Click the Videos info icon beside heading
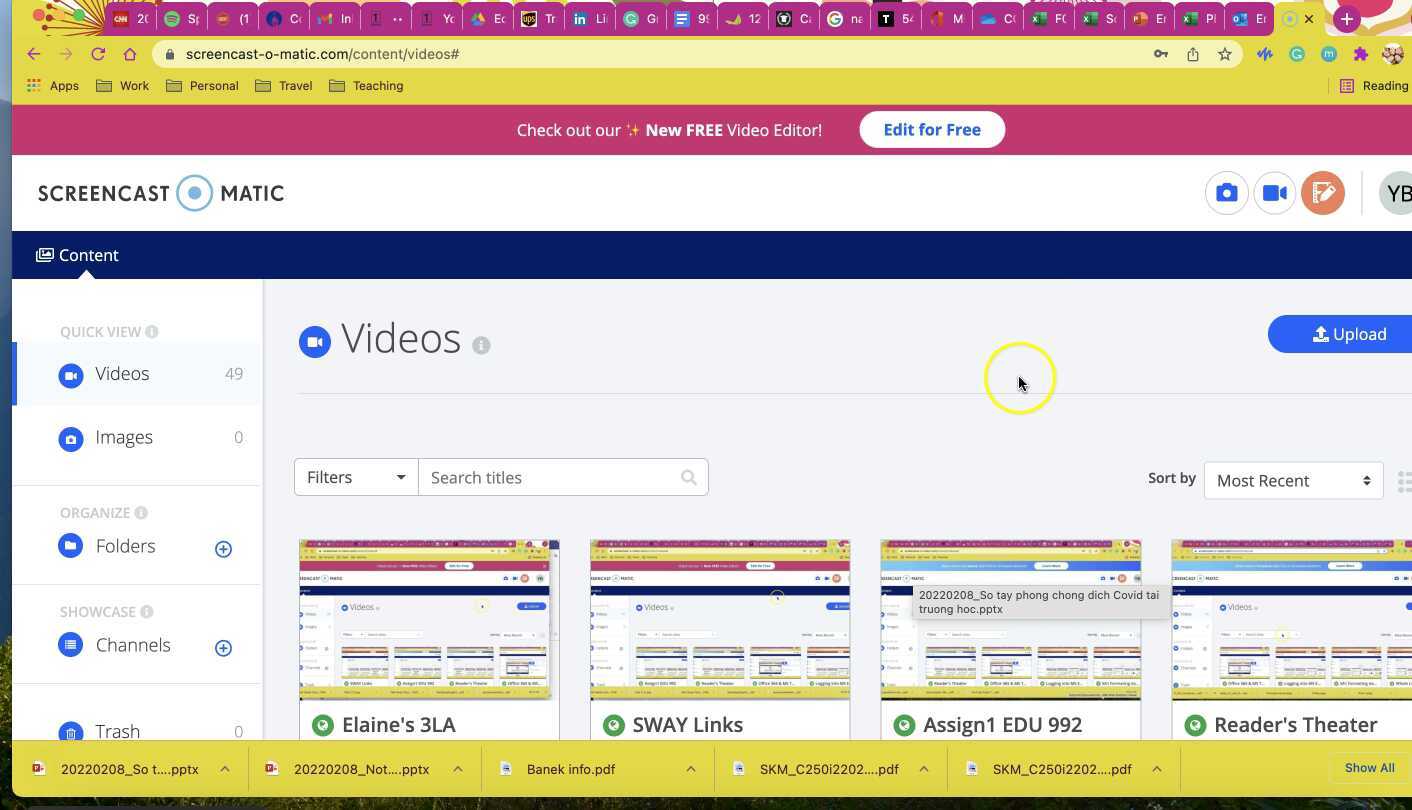The height and width of the screenshot is (810, 1412). pyautogui.click(x=481, y=345)
